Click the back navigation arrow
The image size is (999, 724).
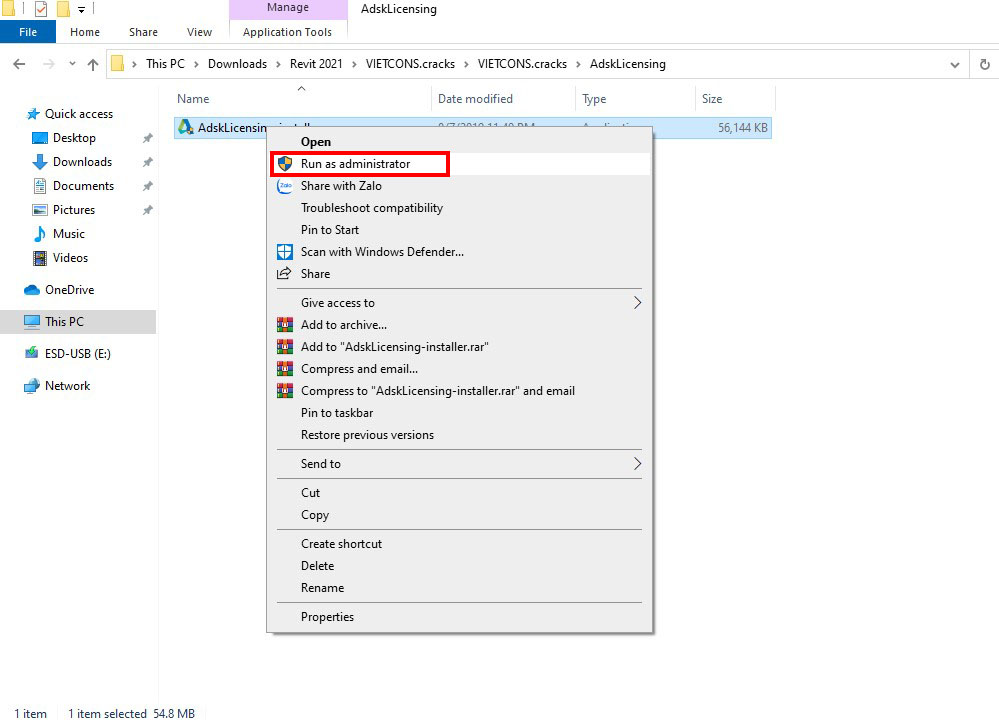pyautogui.click(x=18, y=63)
